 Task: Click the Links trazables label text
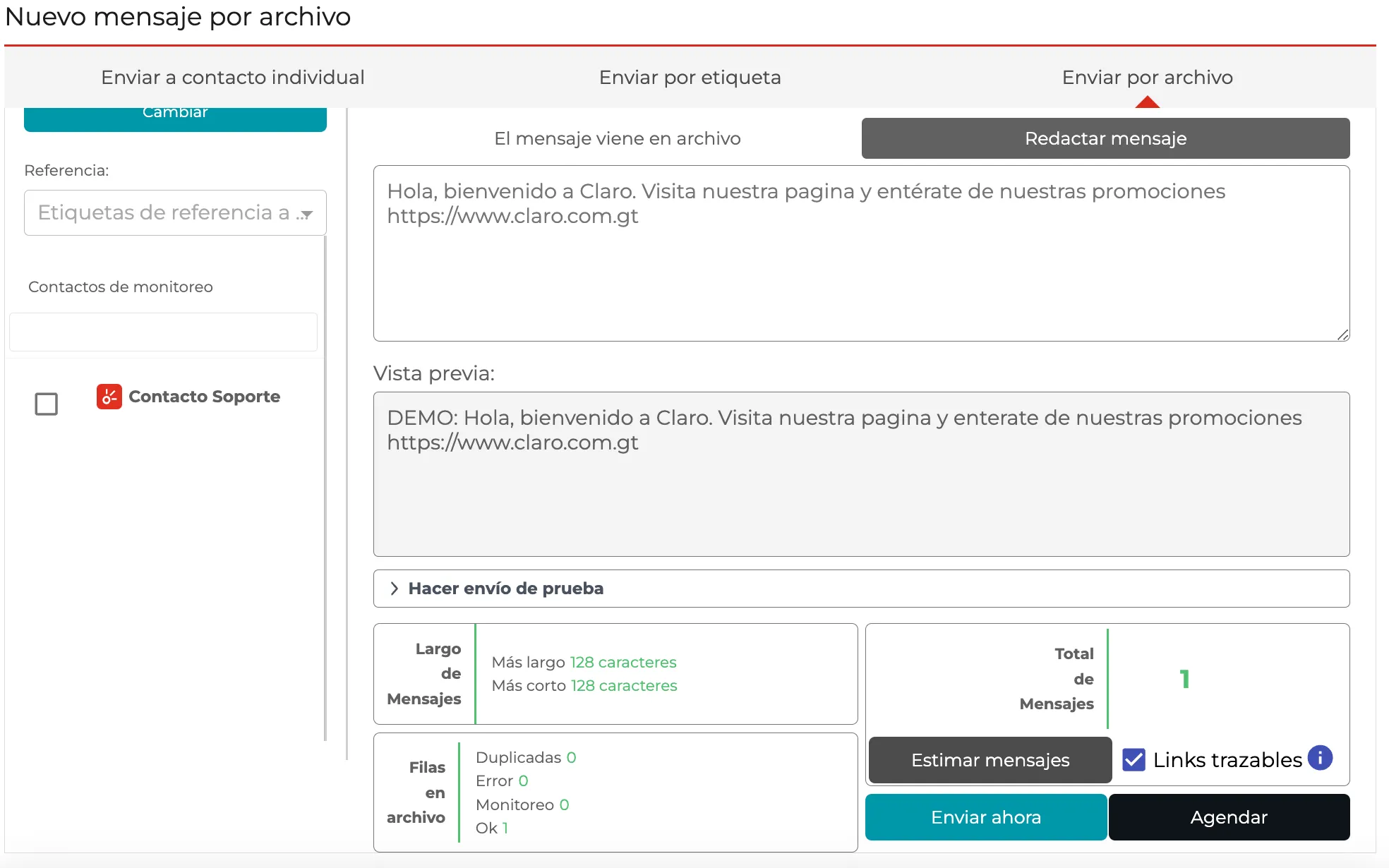click(1227, 760)
